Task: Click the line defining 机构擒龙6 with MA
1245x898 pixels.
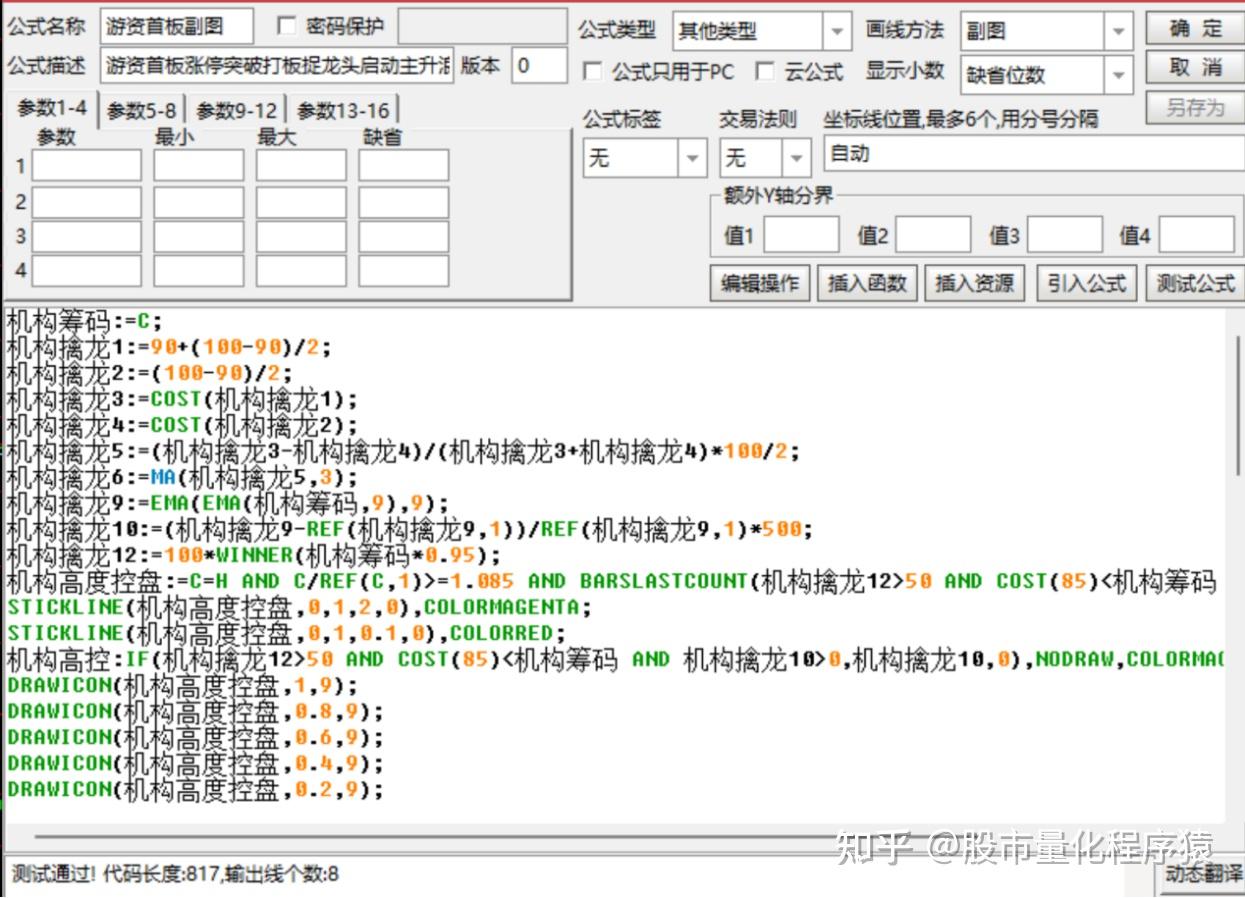Action: pos(181,477)
